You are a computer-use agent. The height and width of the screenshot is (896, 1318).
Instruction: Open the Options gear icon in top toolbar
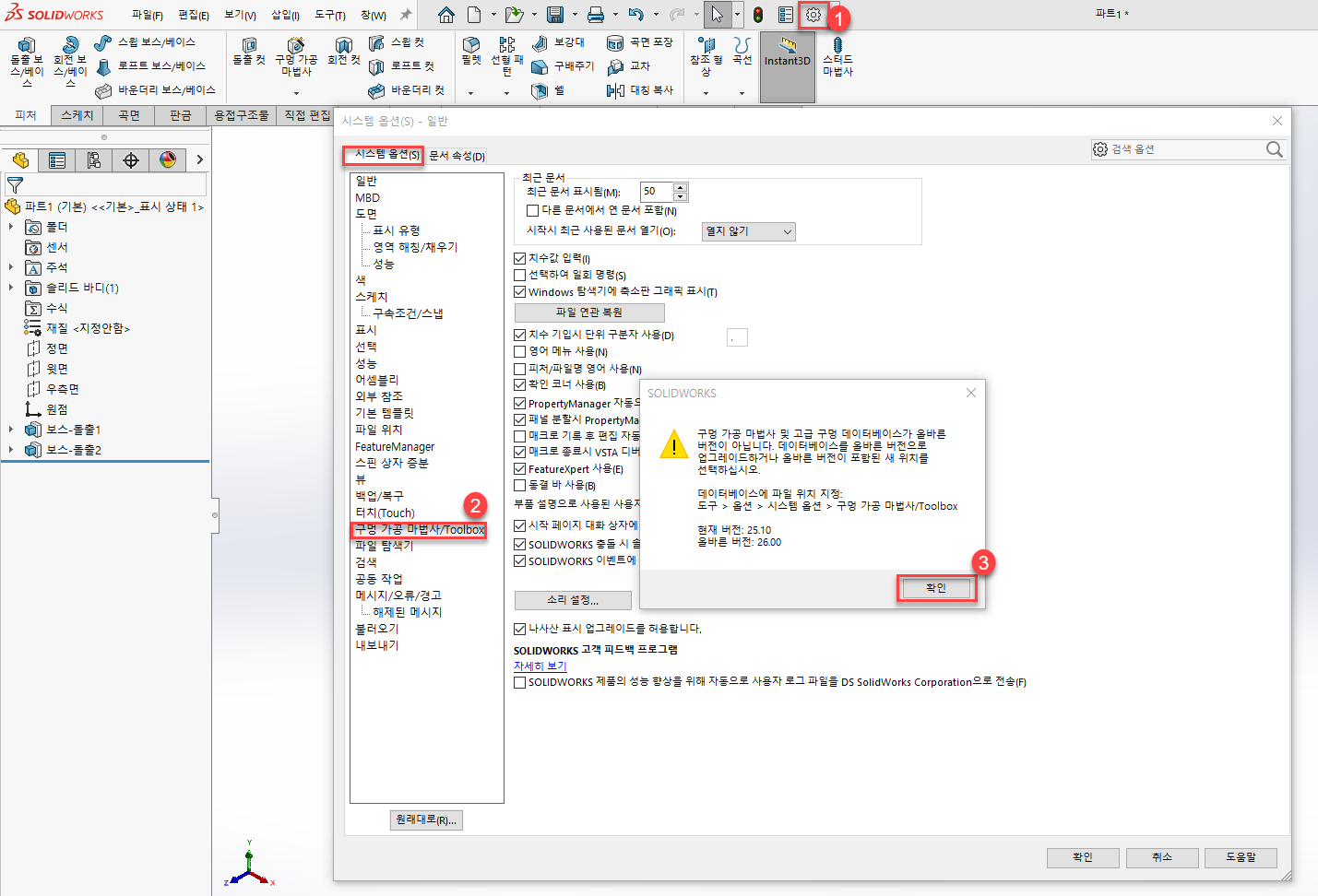click(x=813, y=15)
